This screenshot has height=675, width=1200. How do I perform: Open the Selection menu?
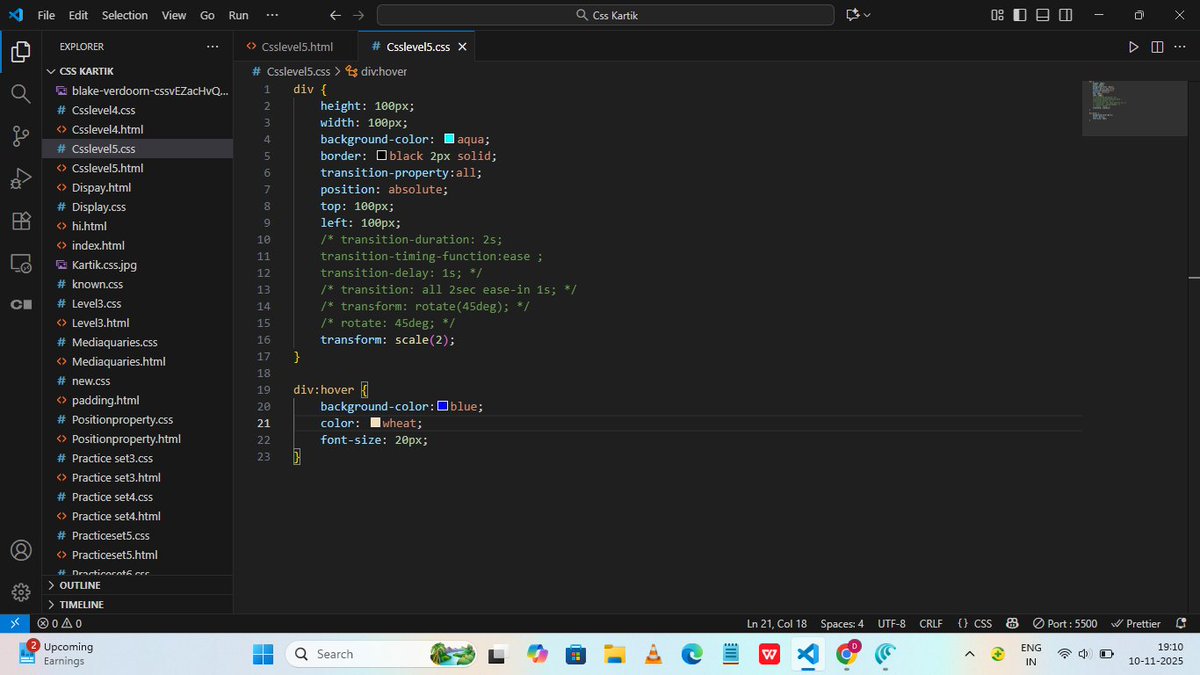(125, 15)
